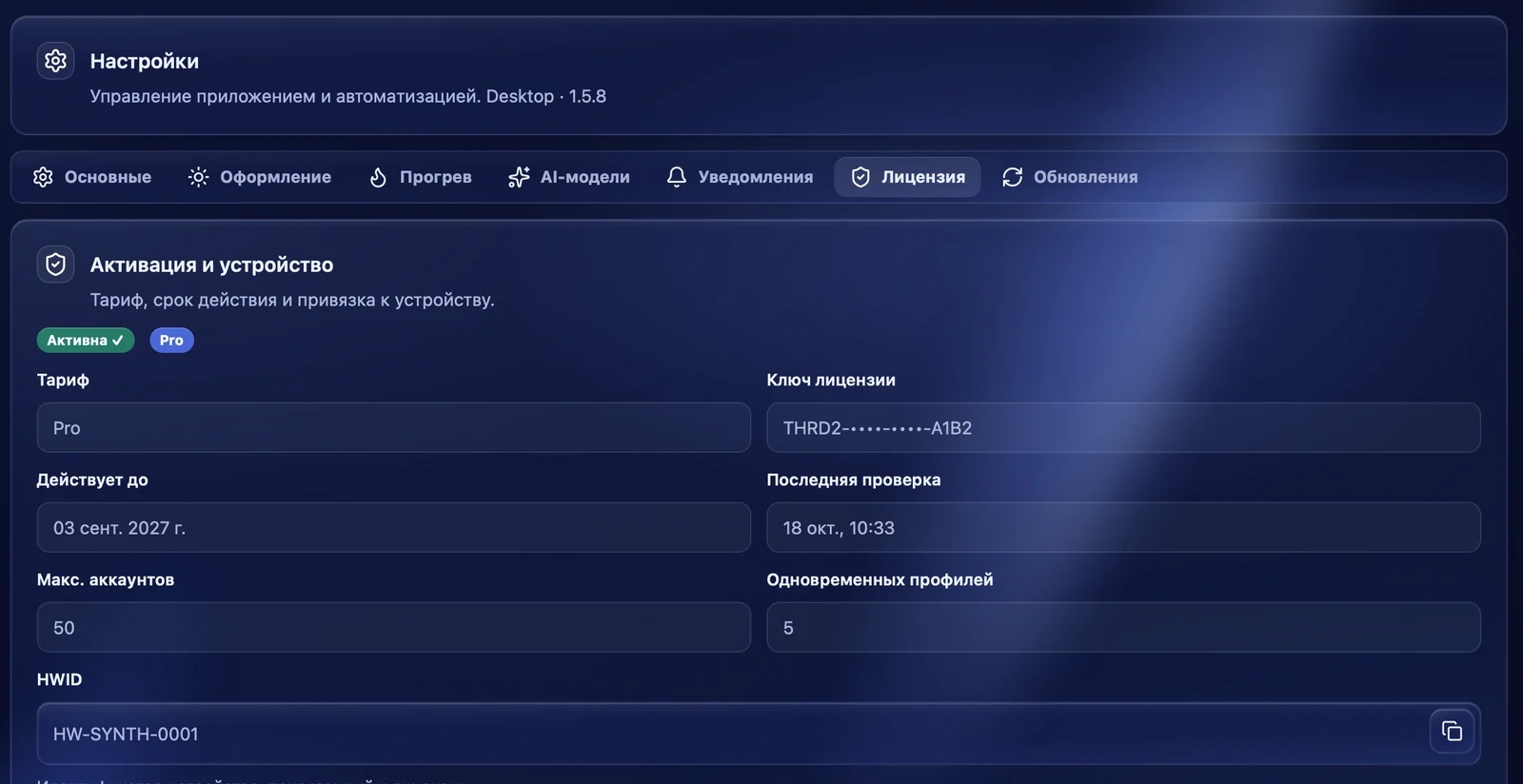Click the Ключ лицензии label
This screenshot has width=1523, height=784.
(x=831, y=380)
